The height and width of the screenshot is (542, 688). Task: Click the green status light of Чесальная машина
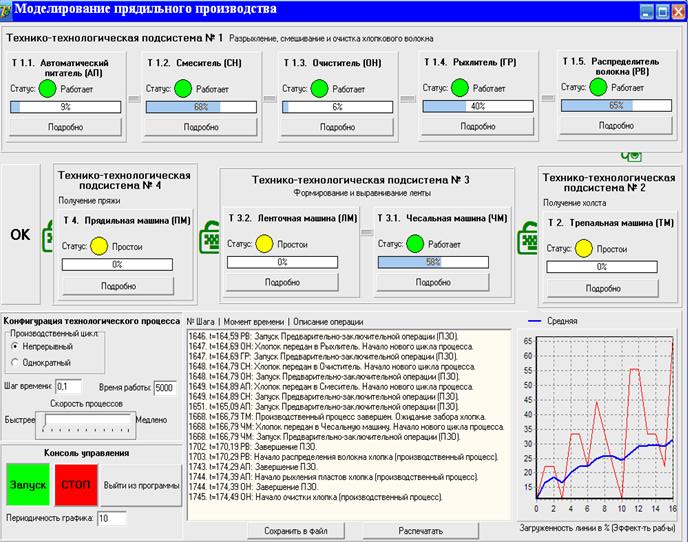pos(415,244)
